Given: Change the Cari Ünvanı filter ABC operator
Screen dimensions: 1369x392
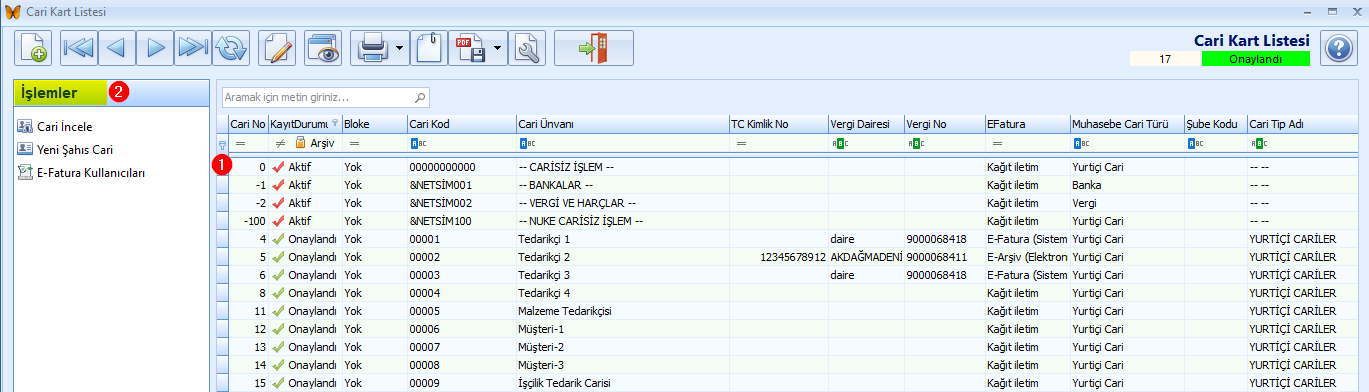Looking at the screenshot, I should click(528, 143).
